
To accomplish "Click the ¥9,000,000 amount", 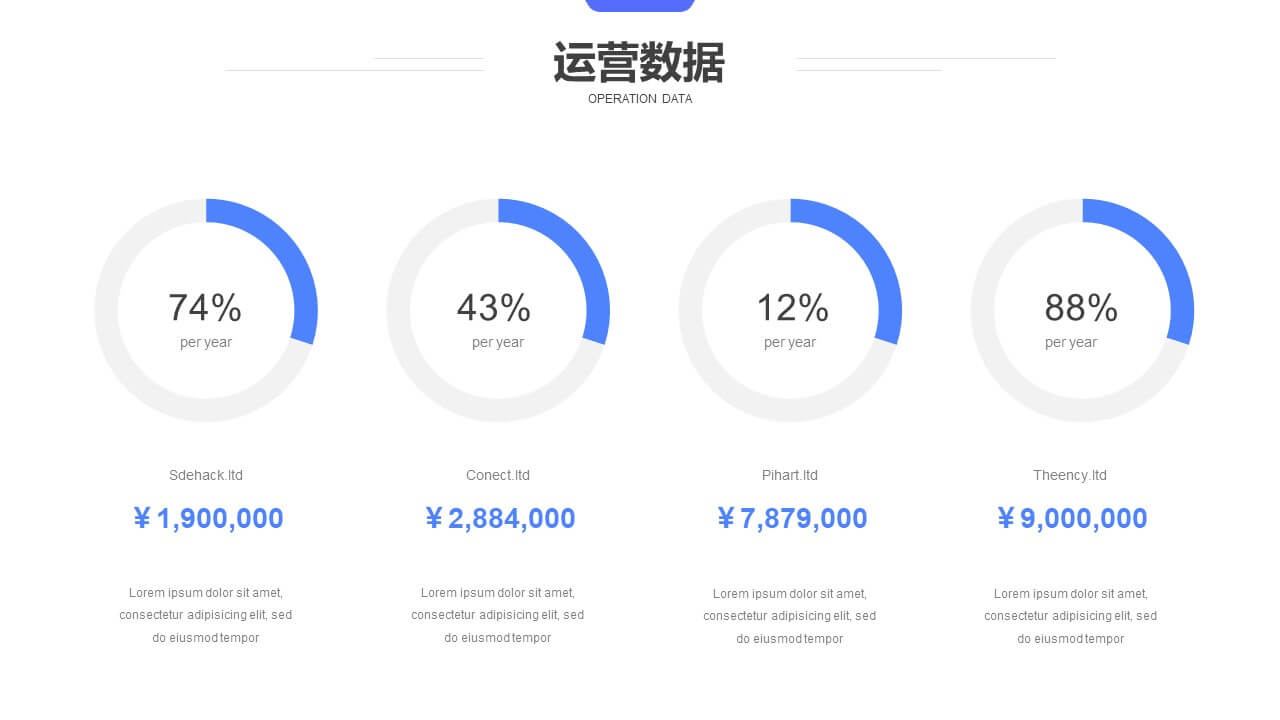I will coord(1072,518).
